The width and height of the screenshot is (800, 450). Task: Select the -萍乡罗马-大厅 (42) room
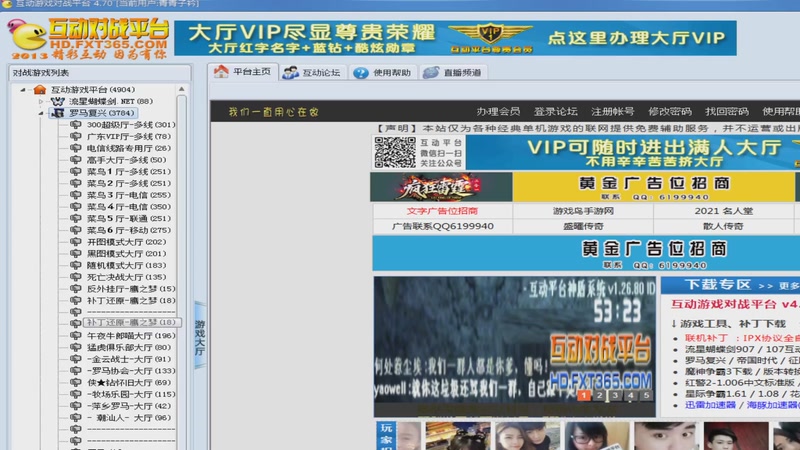coord(129,406)
